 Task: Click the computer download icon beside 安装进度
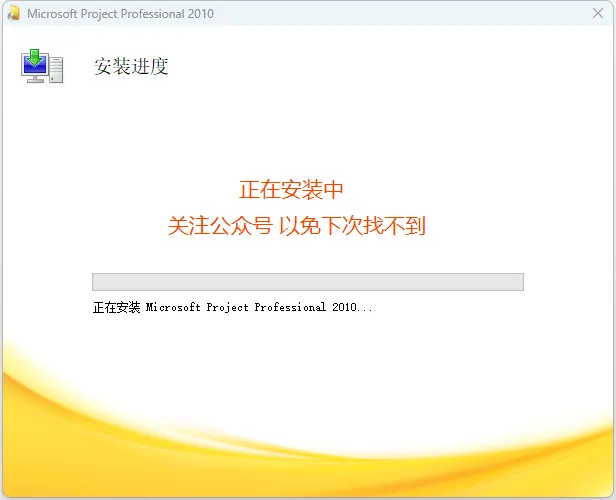click(x=42, y=66)
